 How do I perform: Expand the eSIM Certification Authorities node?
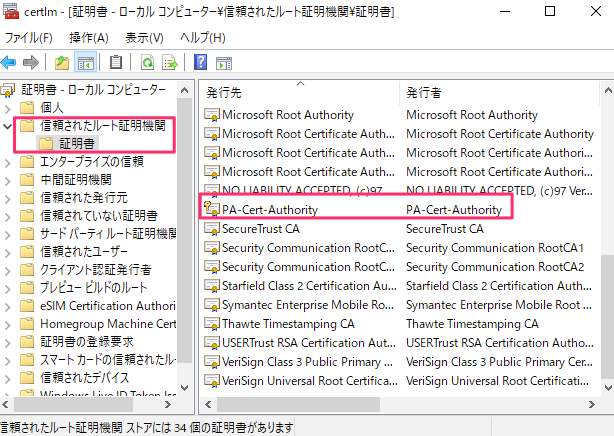[7, 306]
